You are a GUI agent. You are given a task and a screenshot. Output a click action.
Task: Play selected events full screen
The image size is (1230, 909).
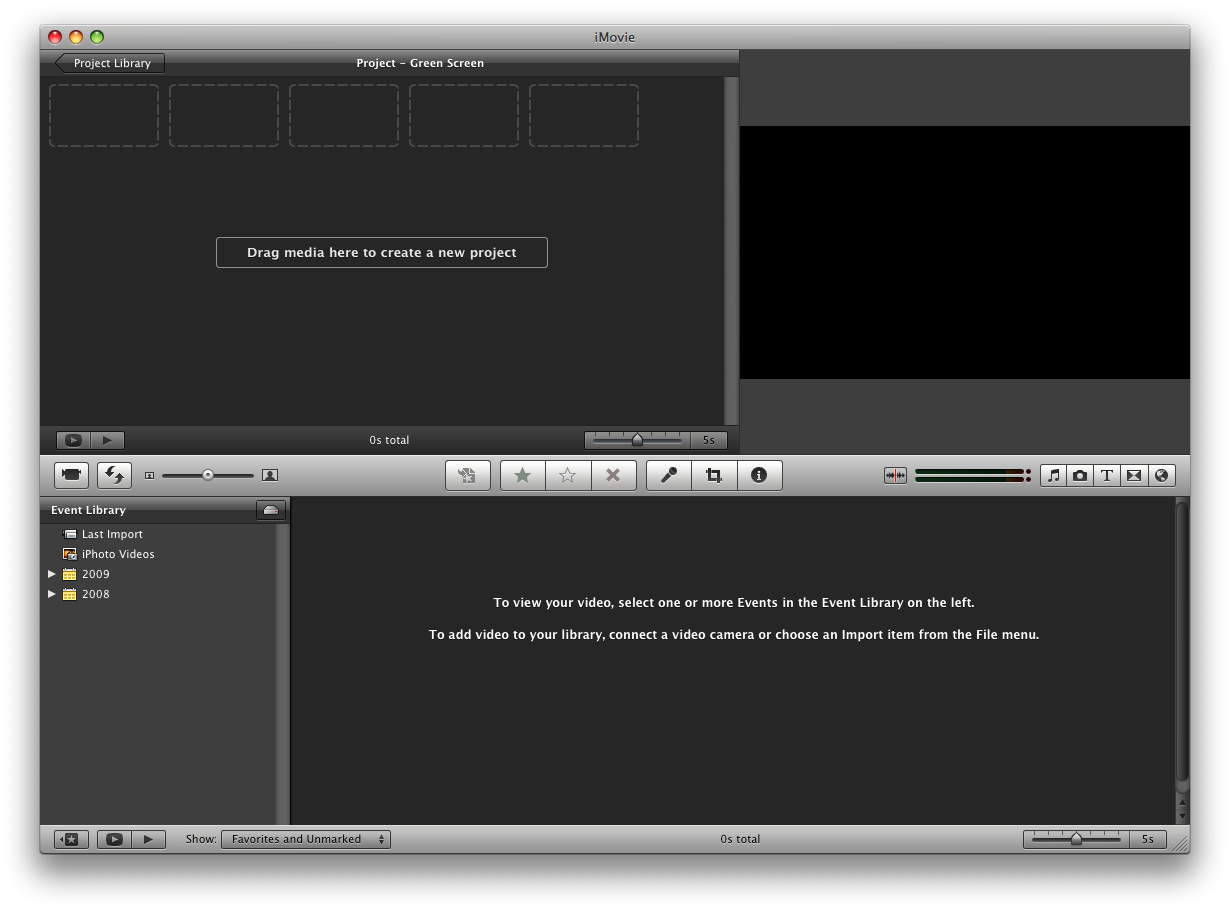pyautogui.click(x=114, y=839)
